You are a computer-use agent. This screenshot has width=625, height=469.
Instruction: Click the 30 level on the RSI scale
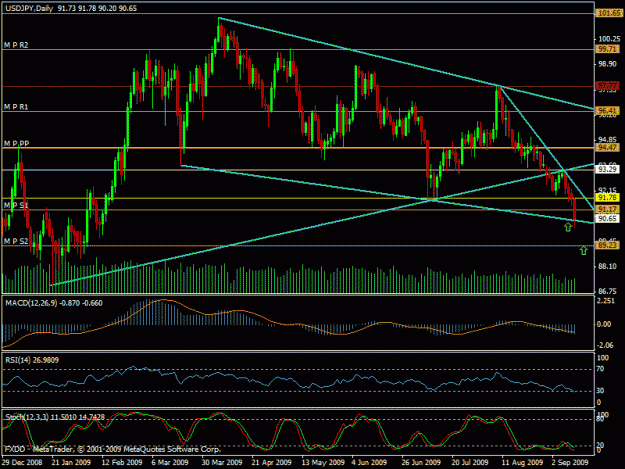[600, 391]
